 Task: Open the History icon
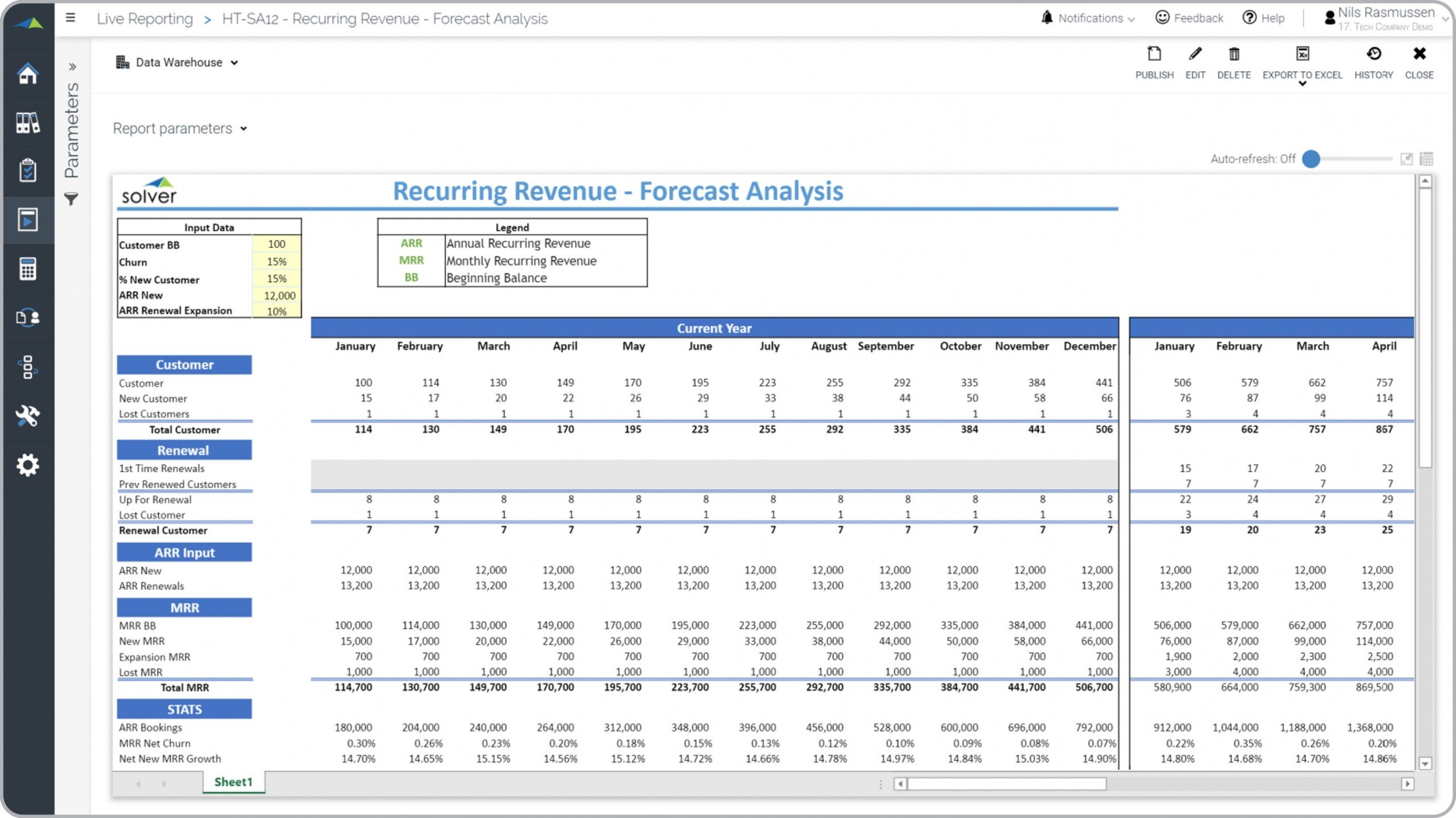click(x=1373, y=55)
